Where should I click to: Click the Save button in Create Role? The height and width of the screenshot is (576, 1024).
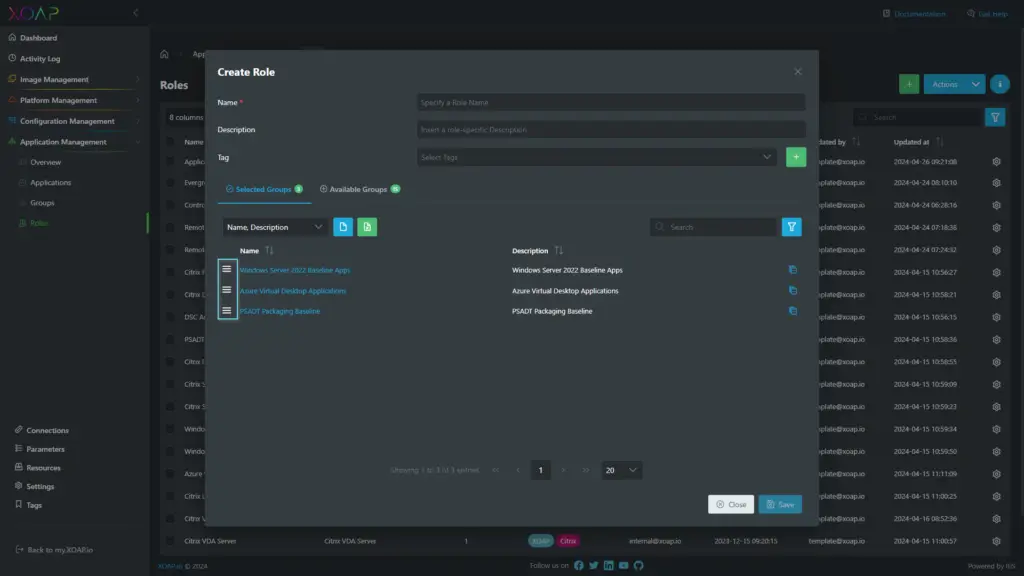click(780, 504)
